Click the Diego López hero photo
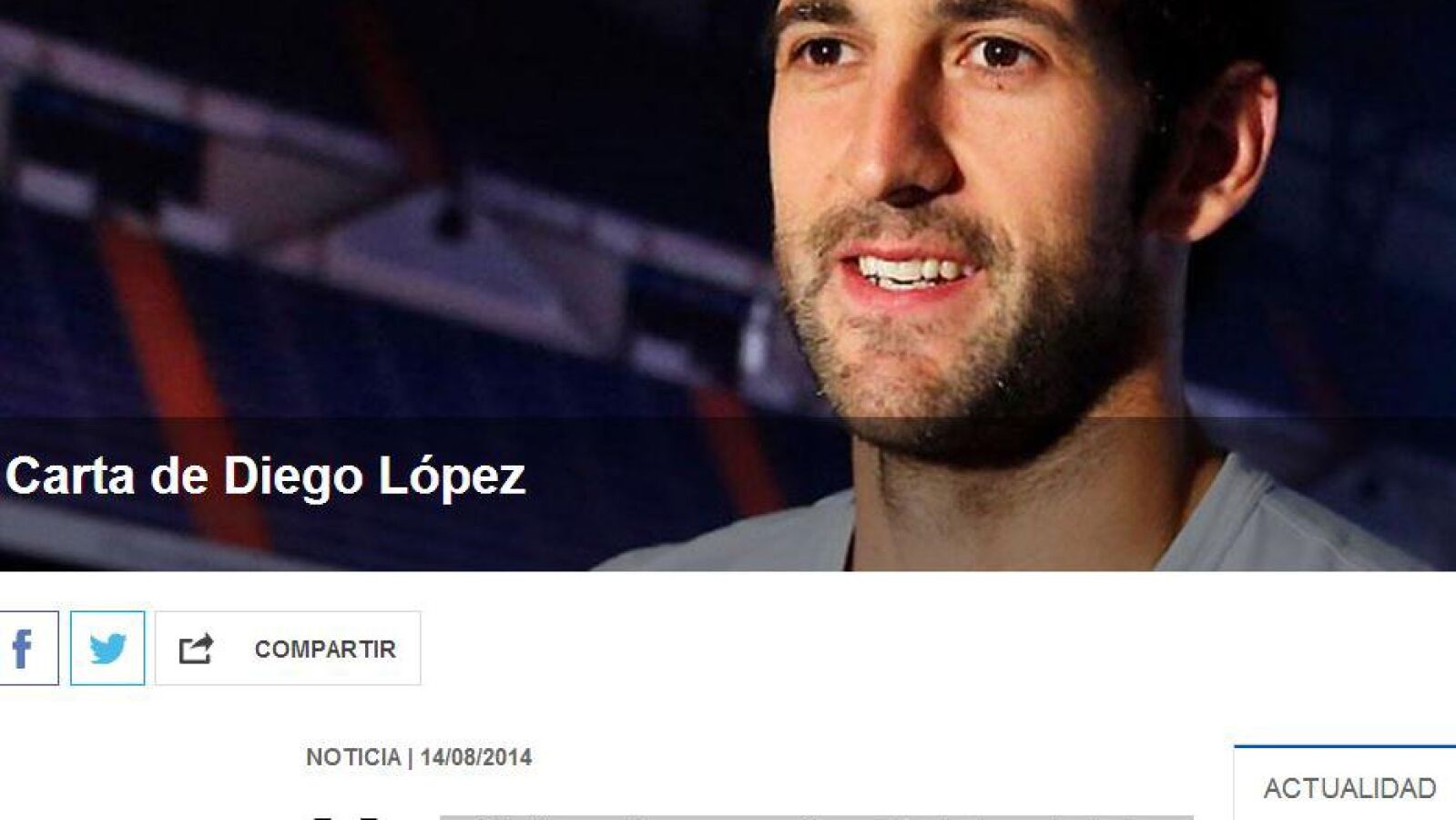The width and height of the screenshot is (1456, 820). tap(728, 285)
